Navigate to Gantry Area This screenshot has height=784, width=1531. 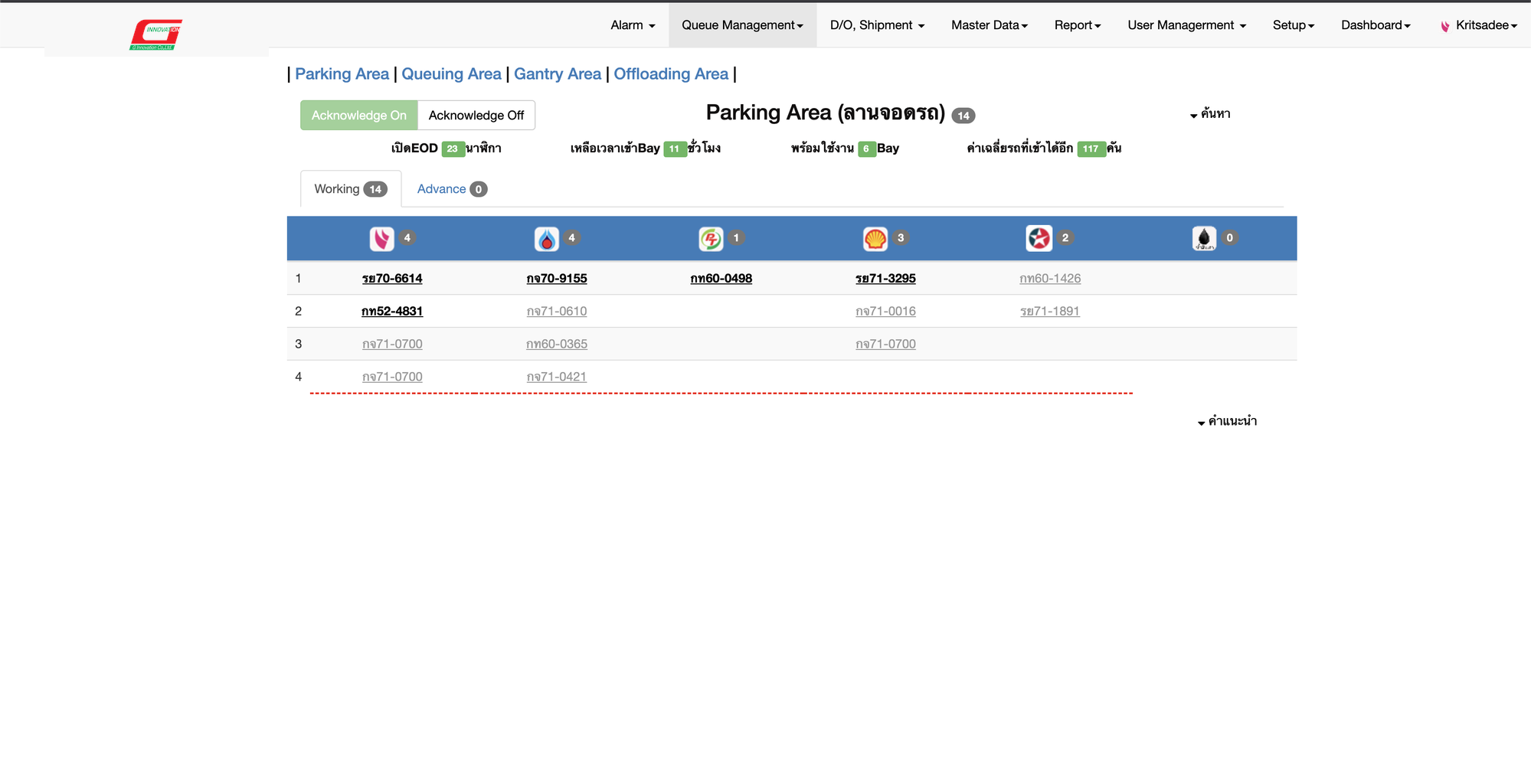(558, 74)
